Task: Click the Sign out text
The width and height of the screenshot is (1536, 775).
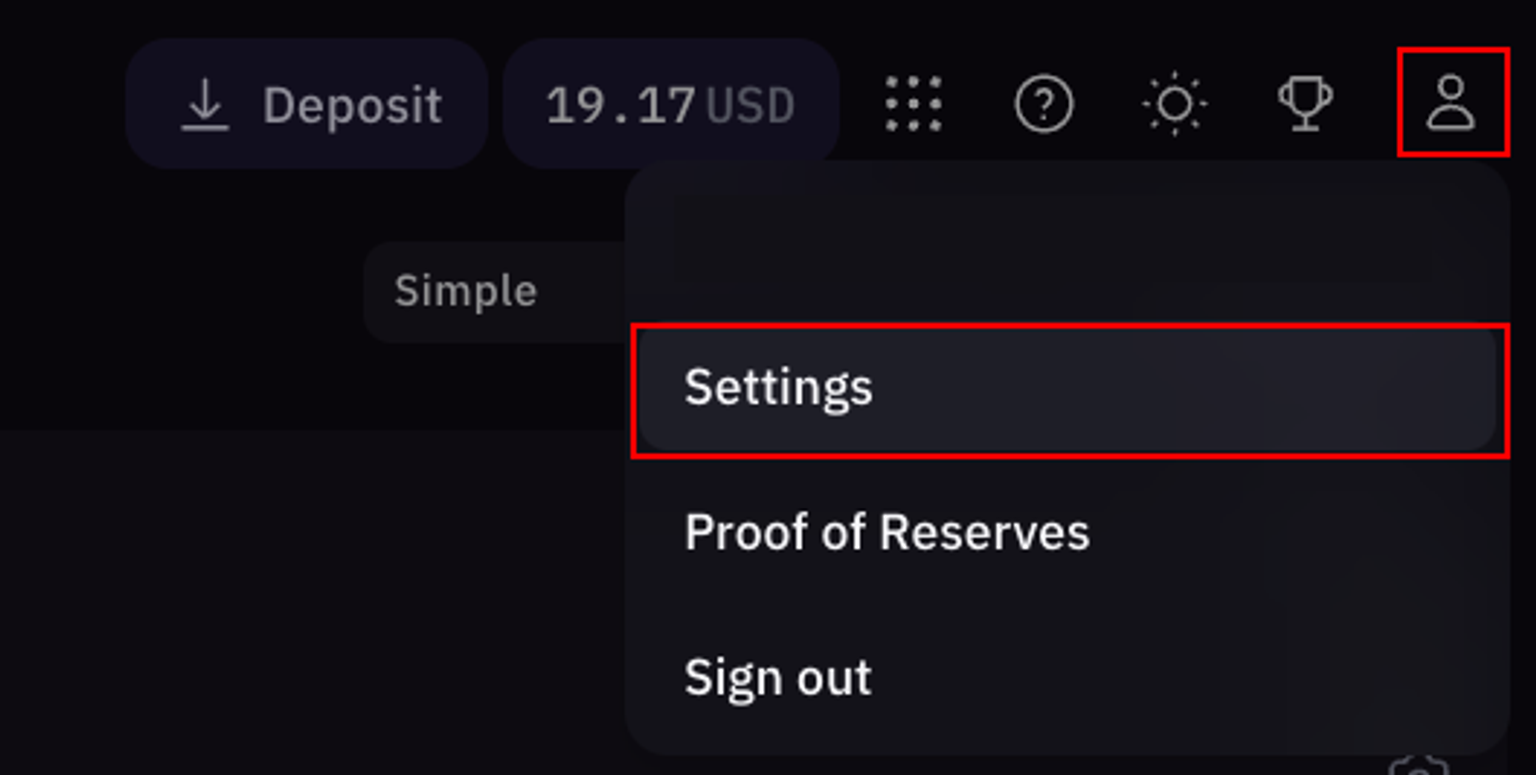Action: (778, 677)
